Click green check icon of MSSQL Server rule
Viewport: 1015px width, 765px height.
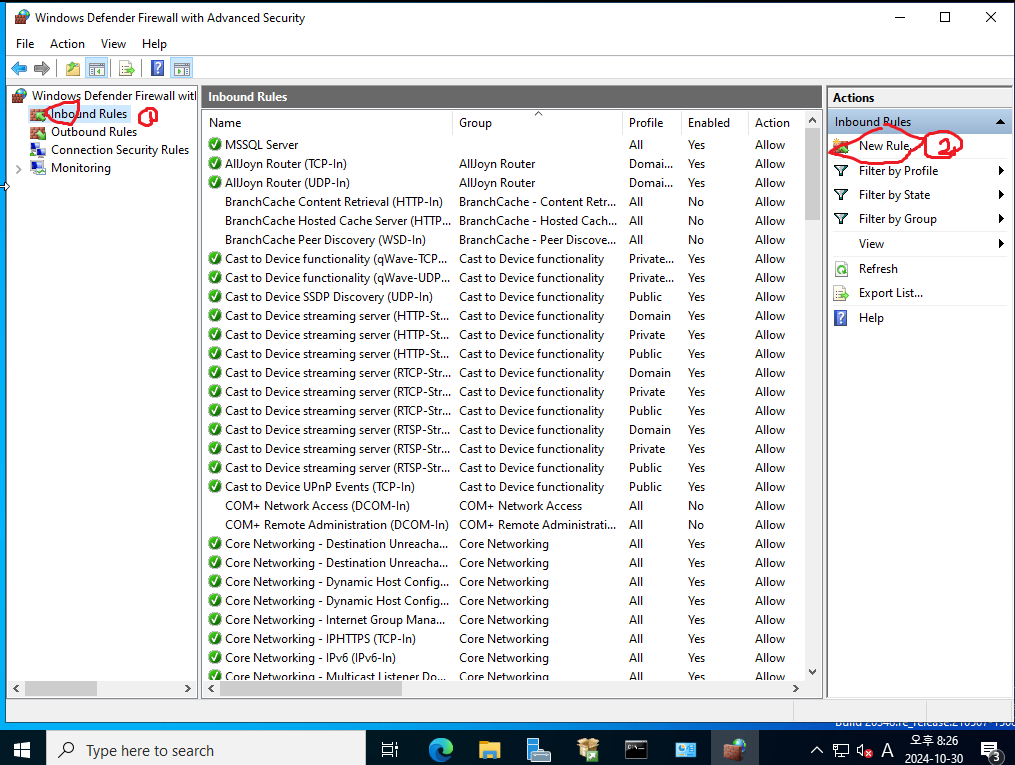coord(215,144)
